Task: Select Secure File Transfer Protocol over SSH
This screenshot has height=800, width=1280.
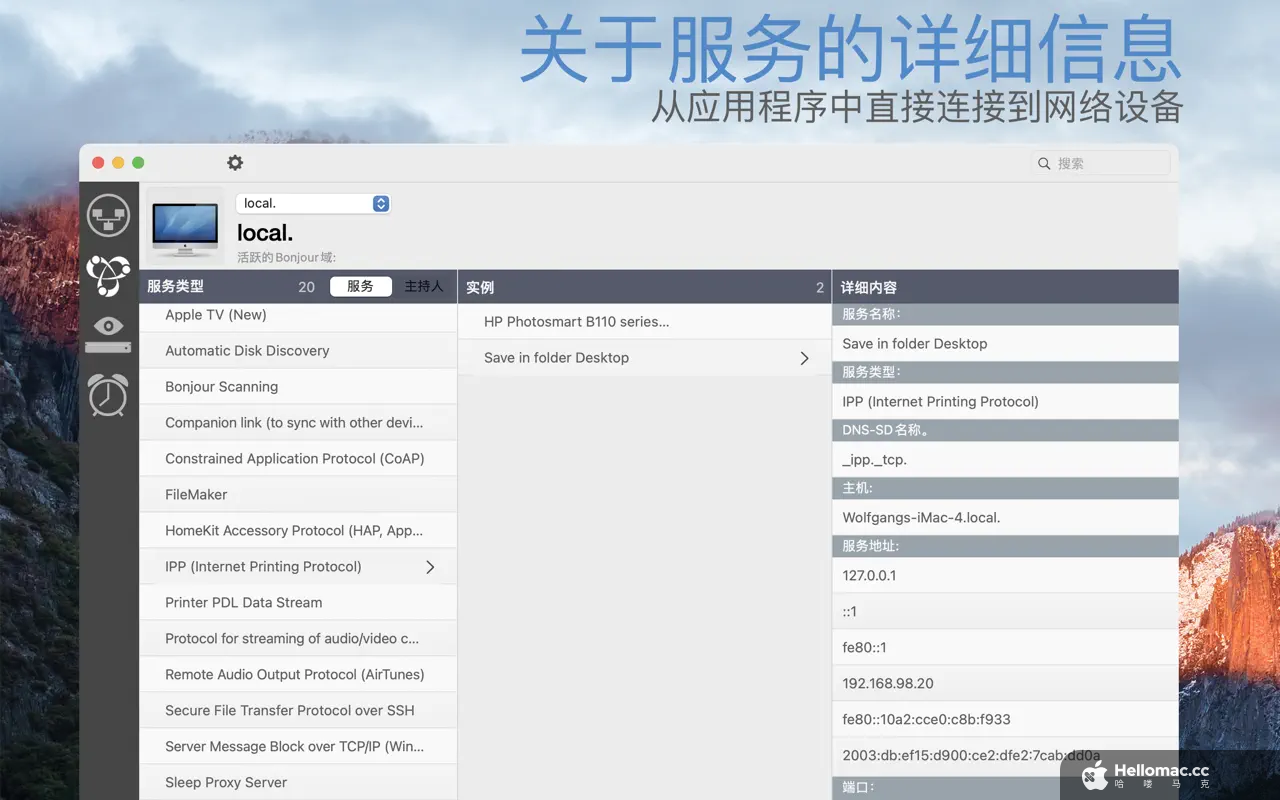Action: tap(298, 711)
